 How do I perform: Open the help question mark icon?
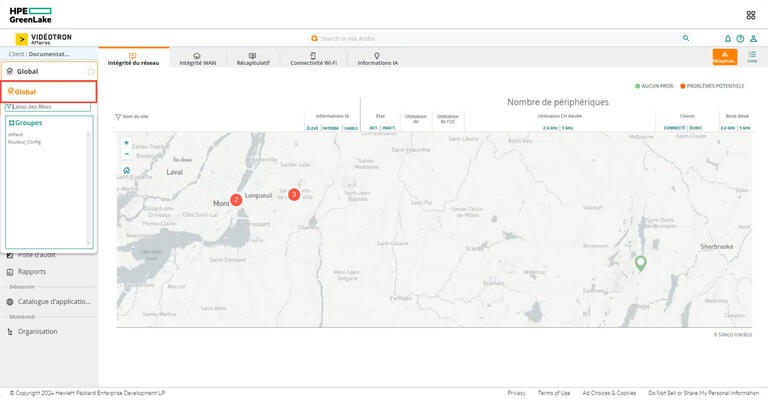[x=740, y=38]
